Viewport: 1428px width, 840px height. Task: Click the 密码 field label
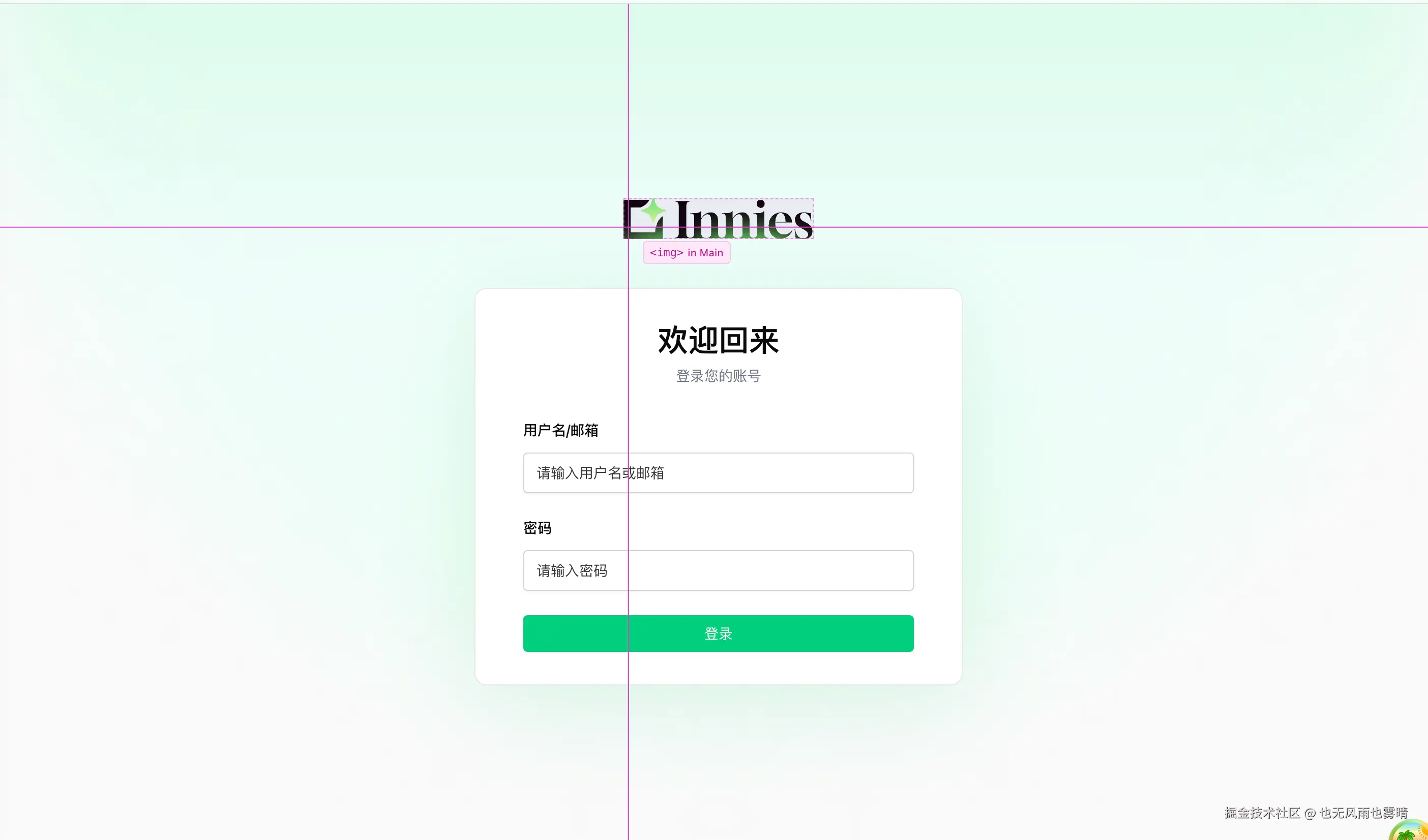(537, 528)
